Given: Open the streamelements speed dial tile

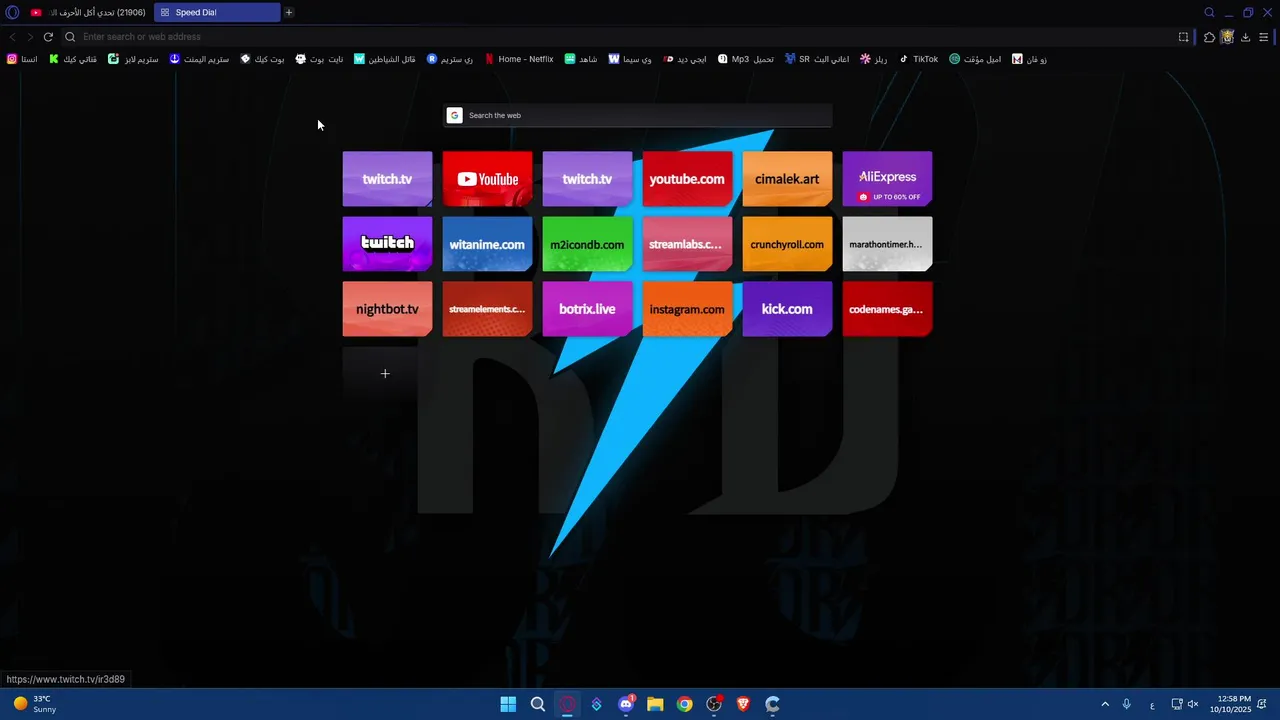Looking at the screenshot, I should (487, 309).
